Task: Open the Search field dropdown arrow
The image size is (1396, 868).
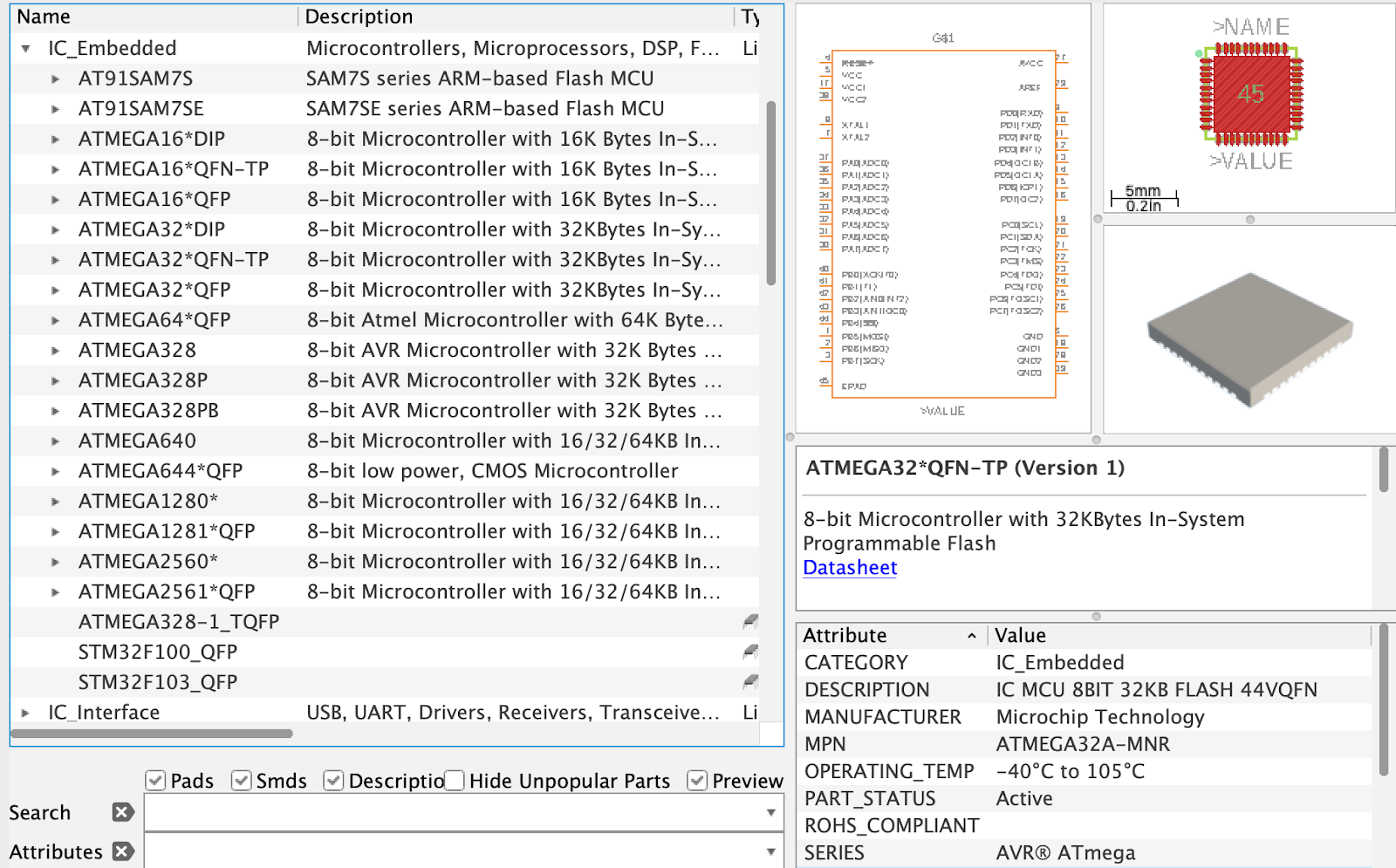Action: pyautogui.click(x=770, y=812)
